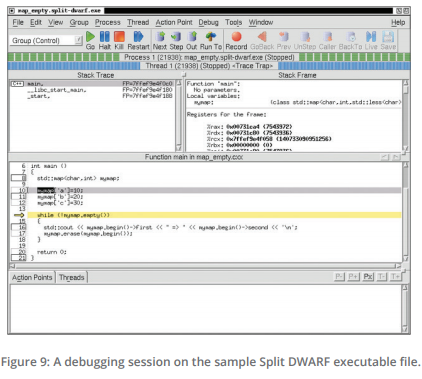This screenshot has height=379, width=422.
Task: Open the Help menu
Action: [x=398, y=22]
